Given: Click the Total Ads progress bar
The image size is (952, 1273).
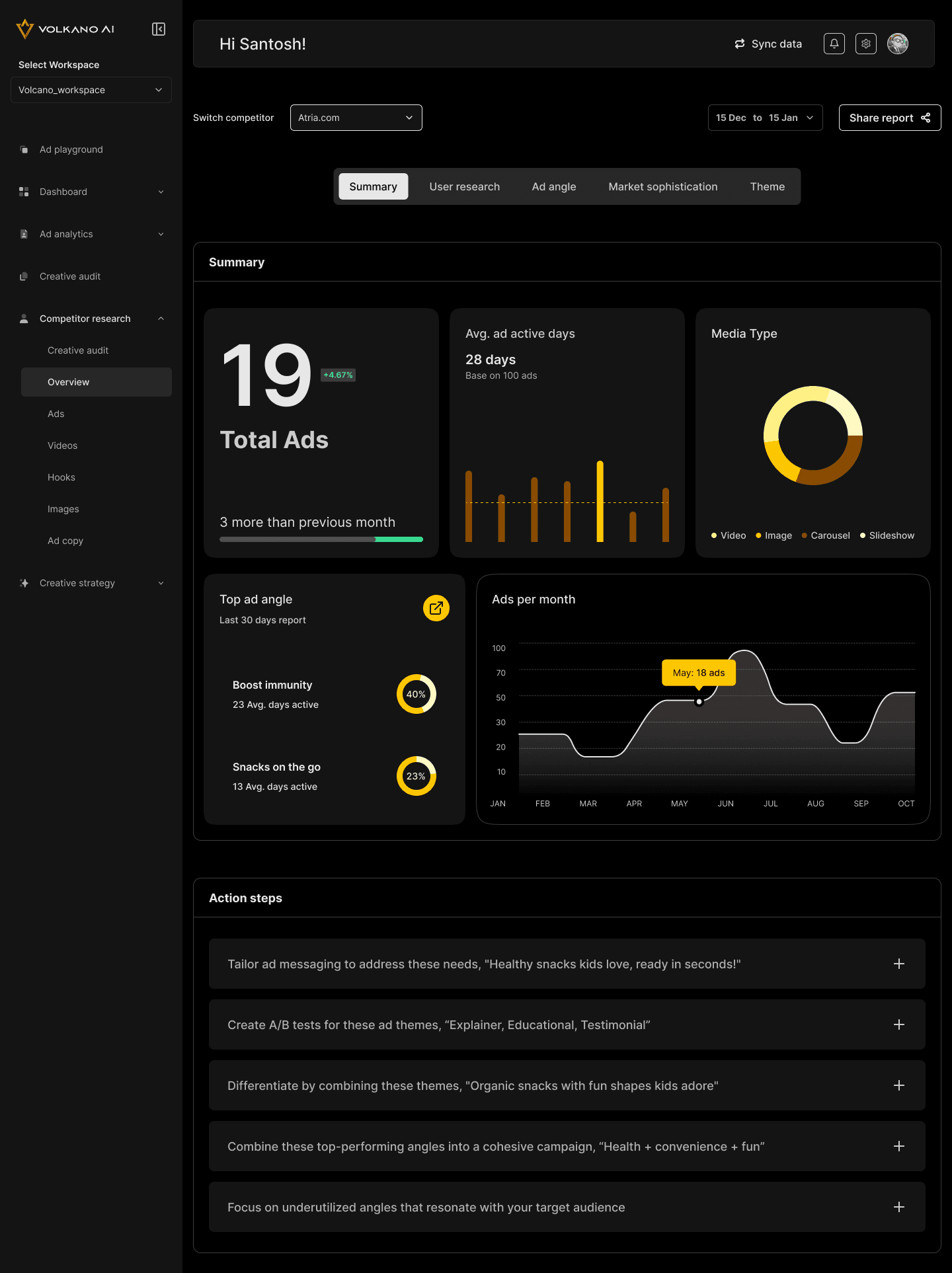Looking at the screenshot, I should coord(321,539).
